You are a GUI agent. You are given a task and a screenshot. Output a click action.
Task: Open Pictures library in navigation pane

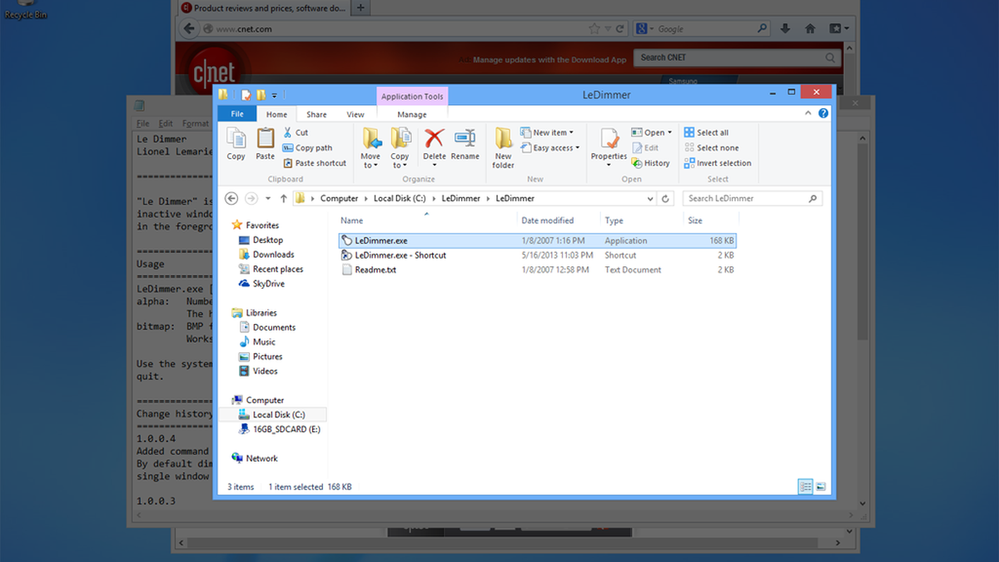261,357
